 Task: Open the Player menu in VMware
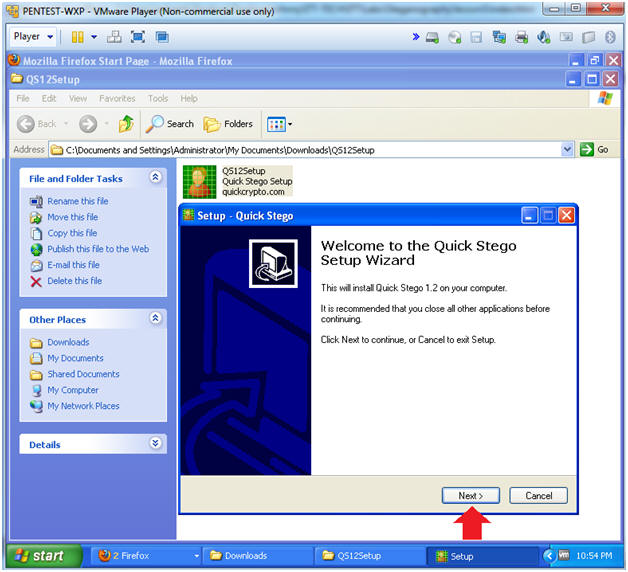(x=33, y=37)
